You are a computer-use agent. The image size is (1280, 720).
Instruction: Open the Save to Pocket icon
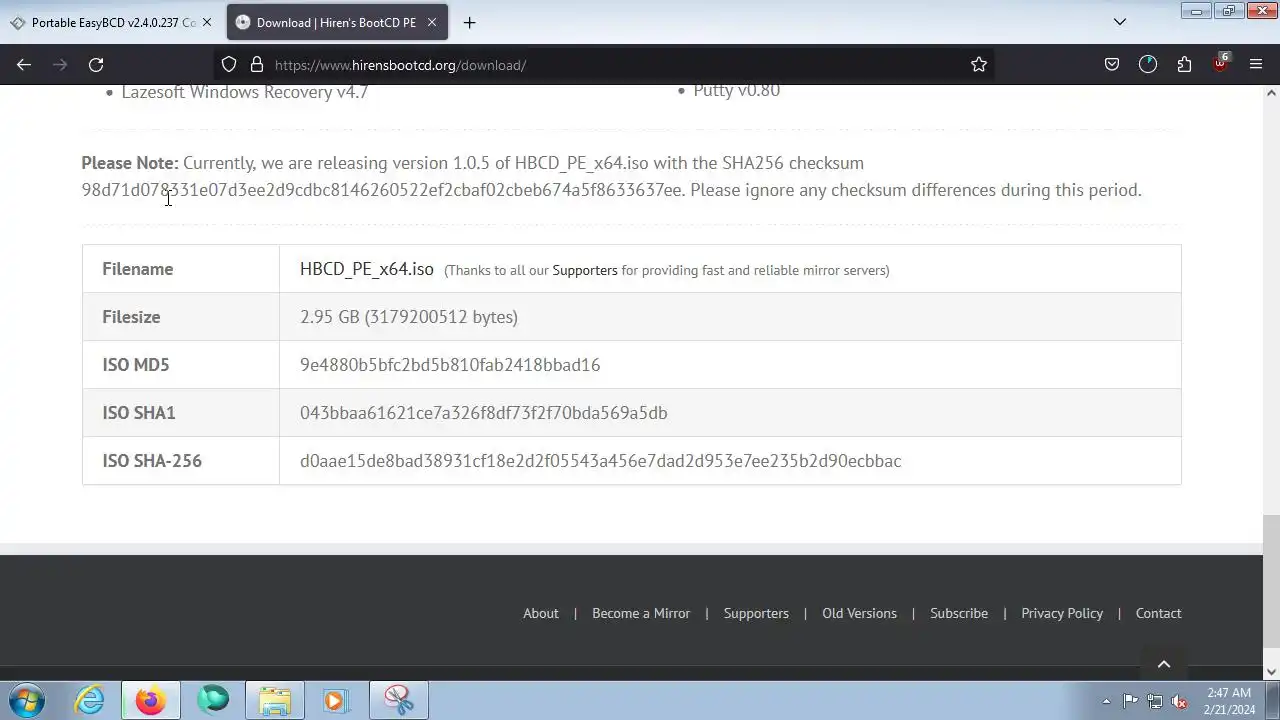1112,65
